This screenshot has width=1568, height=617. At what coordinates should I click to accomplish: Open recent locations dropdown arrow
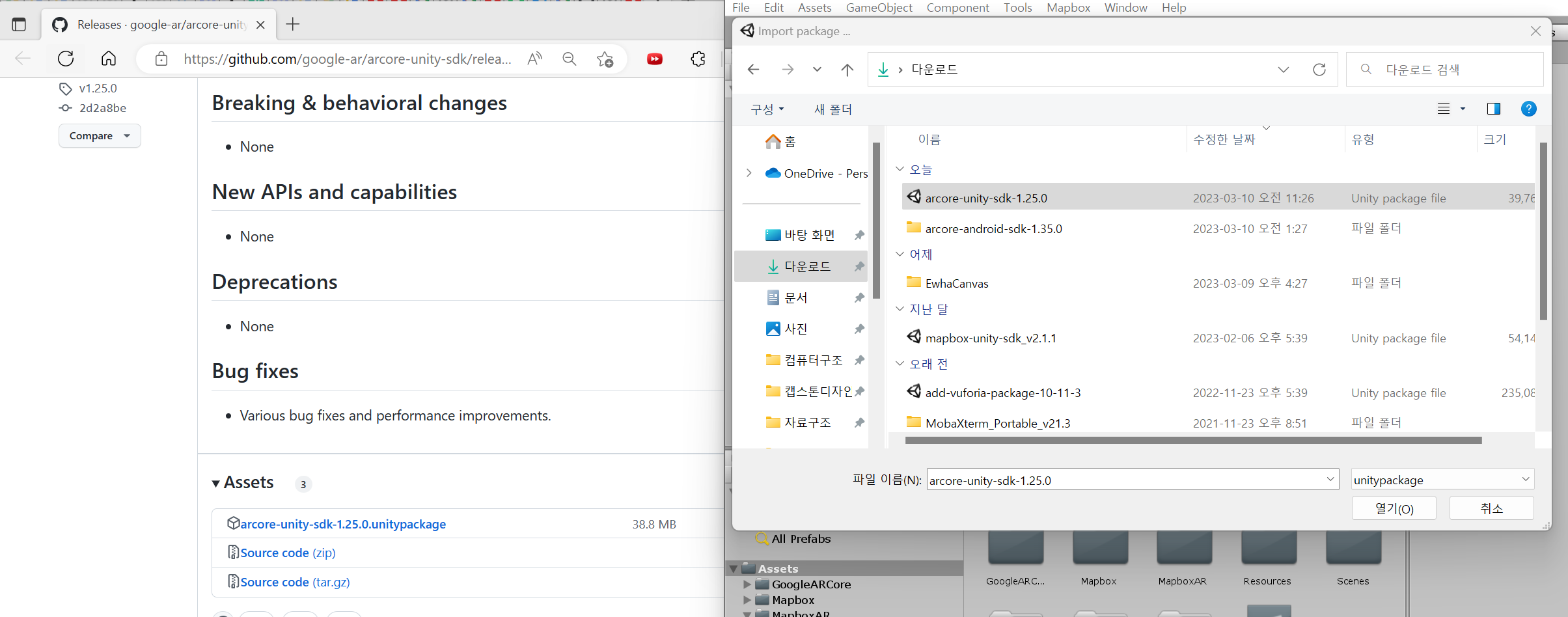pyautogui.click(x=817, y=69)
